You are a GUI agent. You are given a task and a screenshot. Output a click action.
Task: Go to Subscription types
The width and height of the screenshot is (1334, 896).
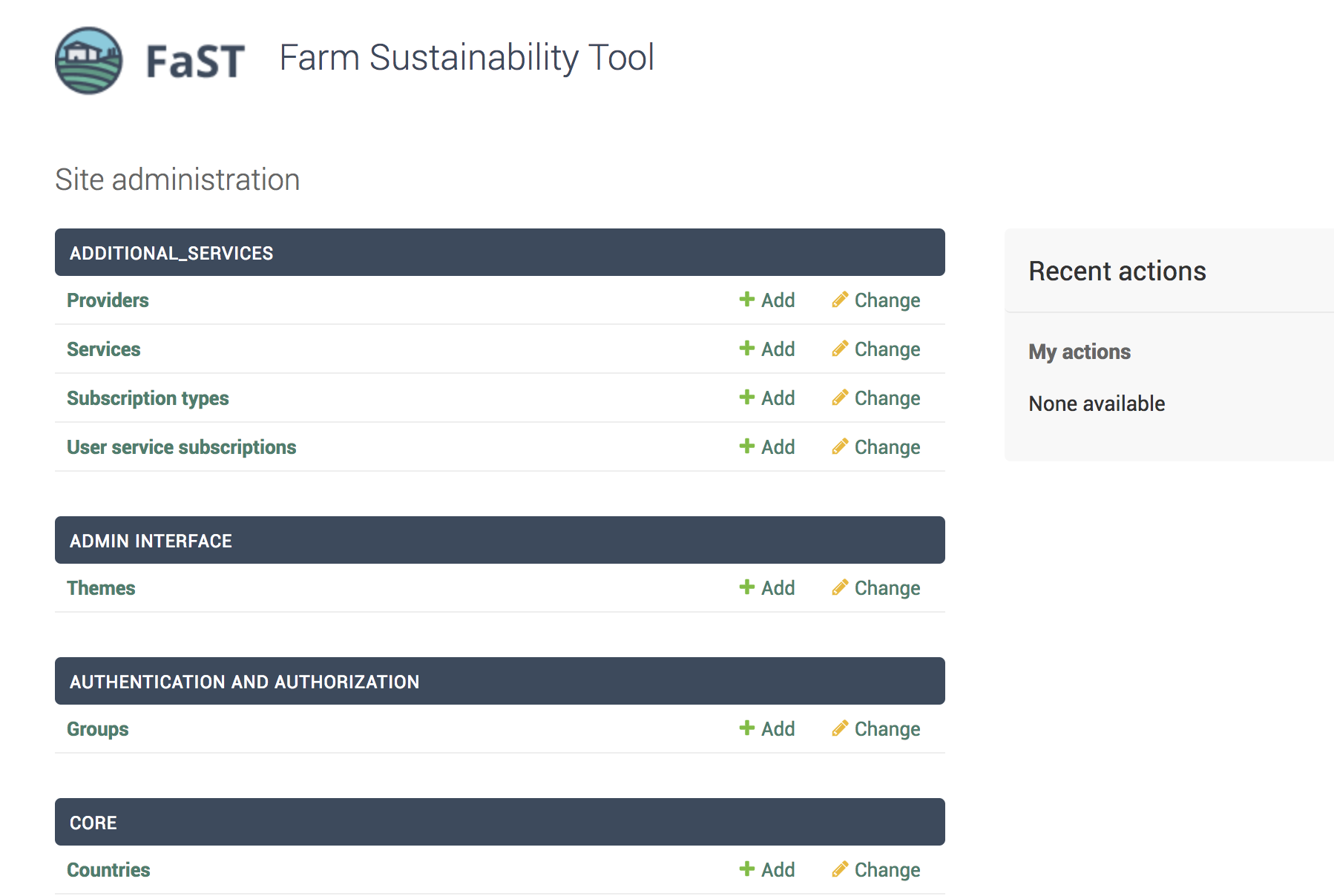point(148,398)
